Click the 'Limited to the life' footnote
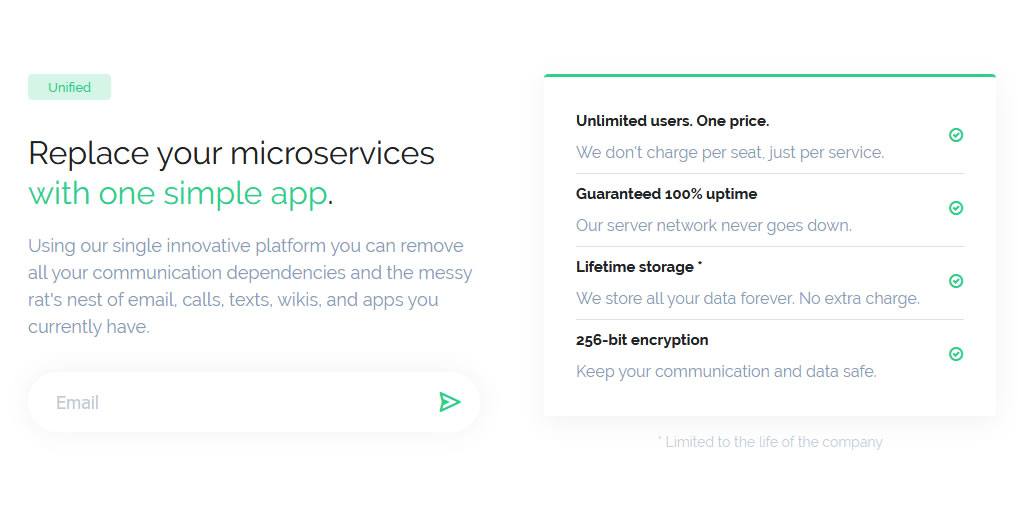The height and width of the screenshot is (532, 1024). tap(770, 442)
